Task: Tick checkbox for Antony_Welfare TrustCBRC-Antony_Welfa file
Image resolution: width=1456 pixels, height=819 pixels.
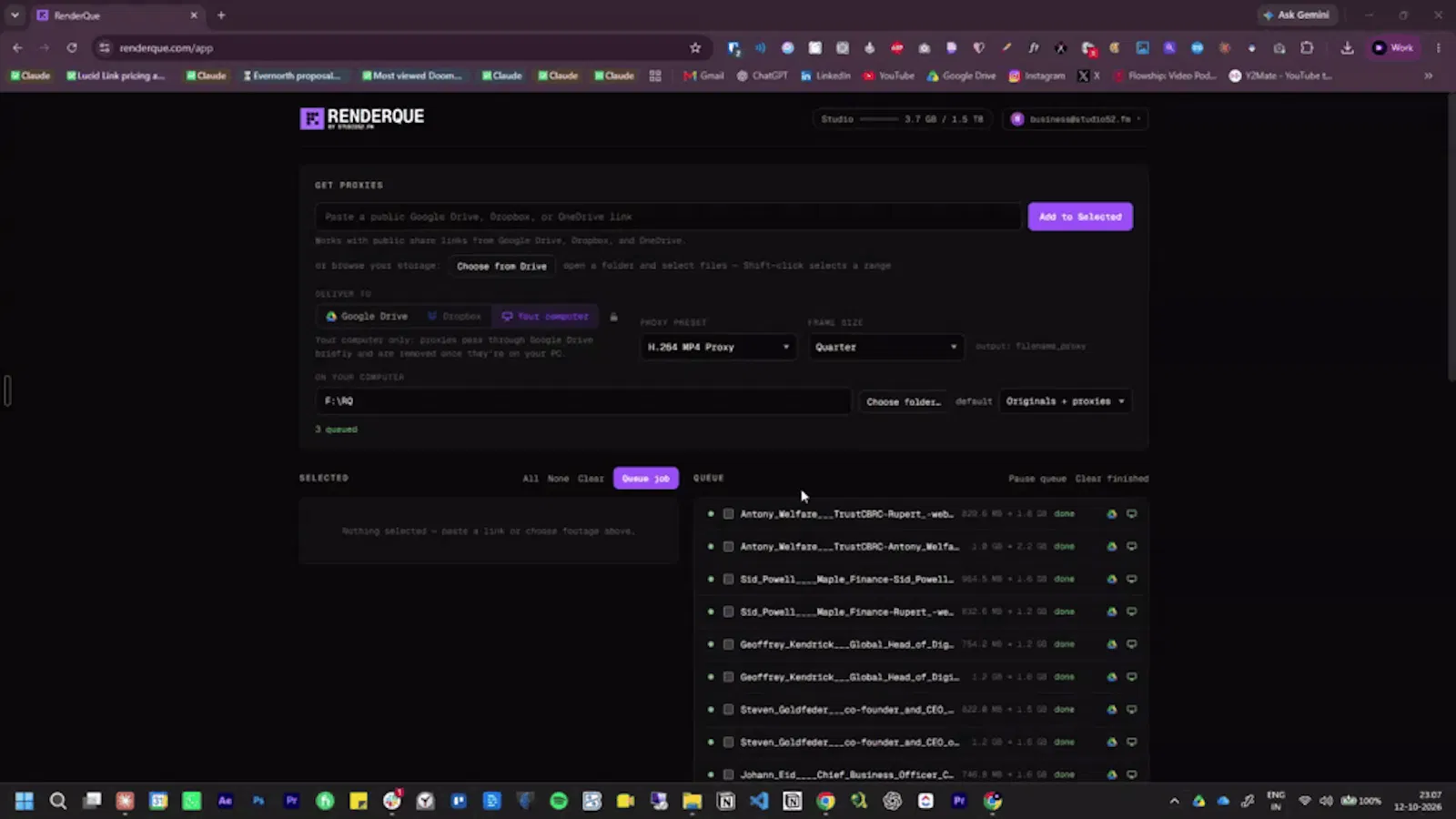Action: point(728,547)
